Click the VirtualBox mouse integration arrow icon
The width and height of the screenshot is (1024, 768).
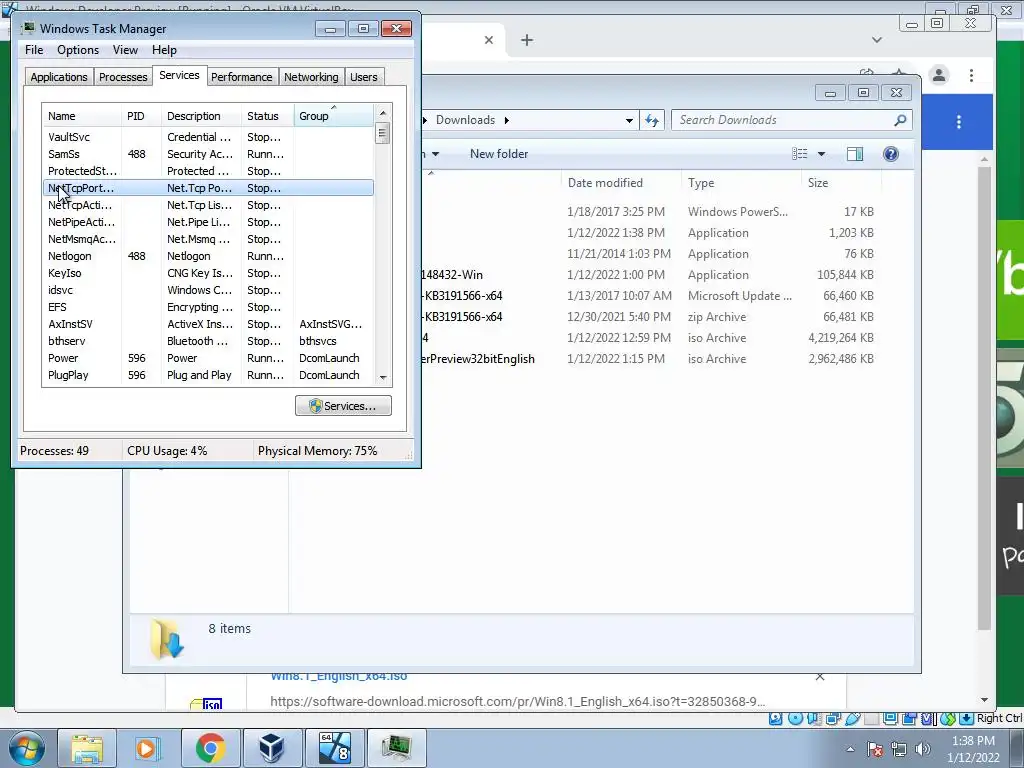948,718
